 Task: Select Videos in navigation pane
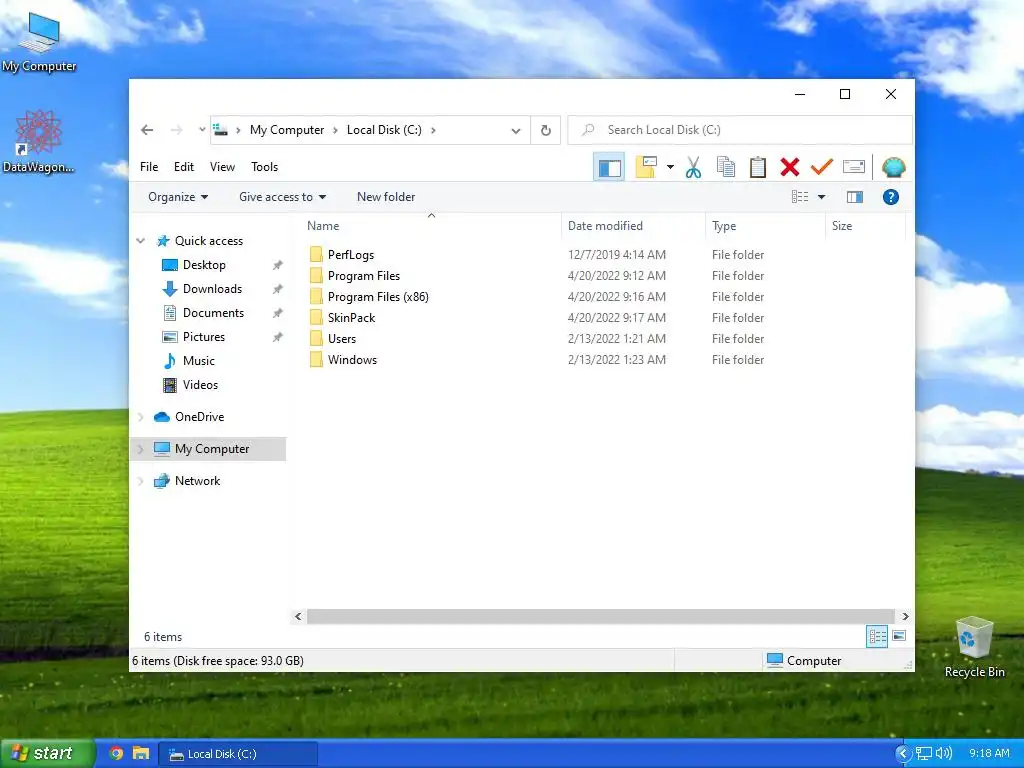click(200, 385)
